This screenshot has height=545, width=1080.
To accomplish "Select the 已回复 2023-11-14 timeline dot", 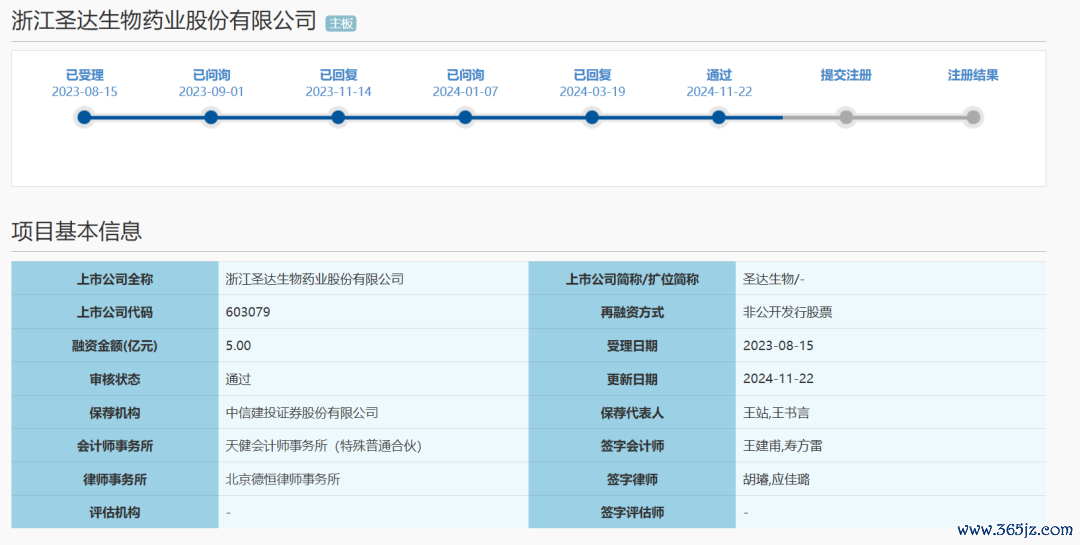I will tap(338, 118).
